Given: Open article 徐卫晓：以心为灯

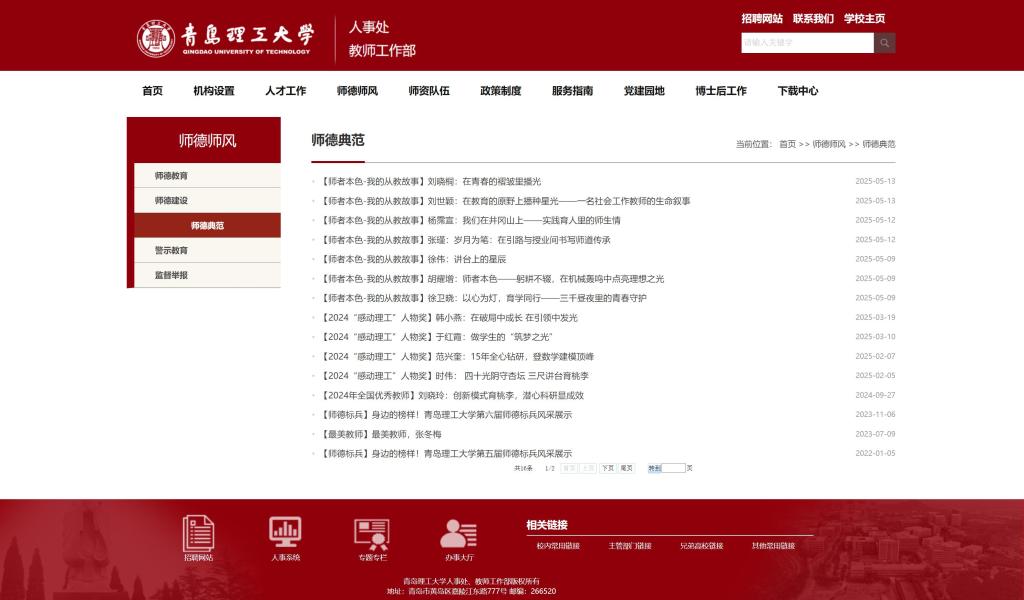Looking at the screenshot, I should (483, 298).
